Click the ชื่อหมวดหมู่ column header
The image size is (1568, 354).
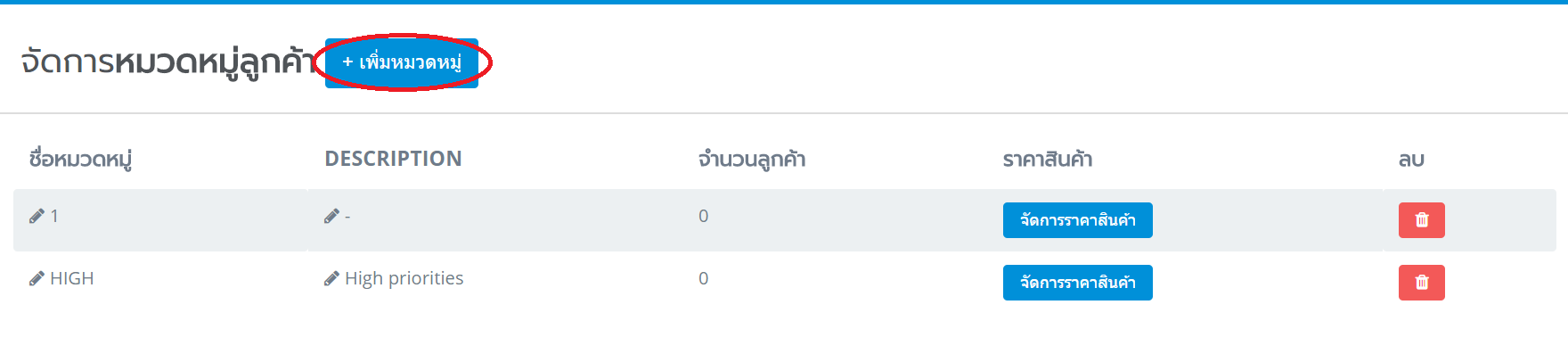click(80, 160)
